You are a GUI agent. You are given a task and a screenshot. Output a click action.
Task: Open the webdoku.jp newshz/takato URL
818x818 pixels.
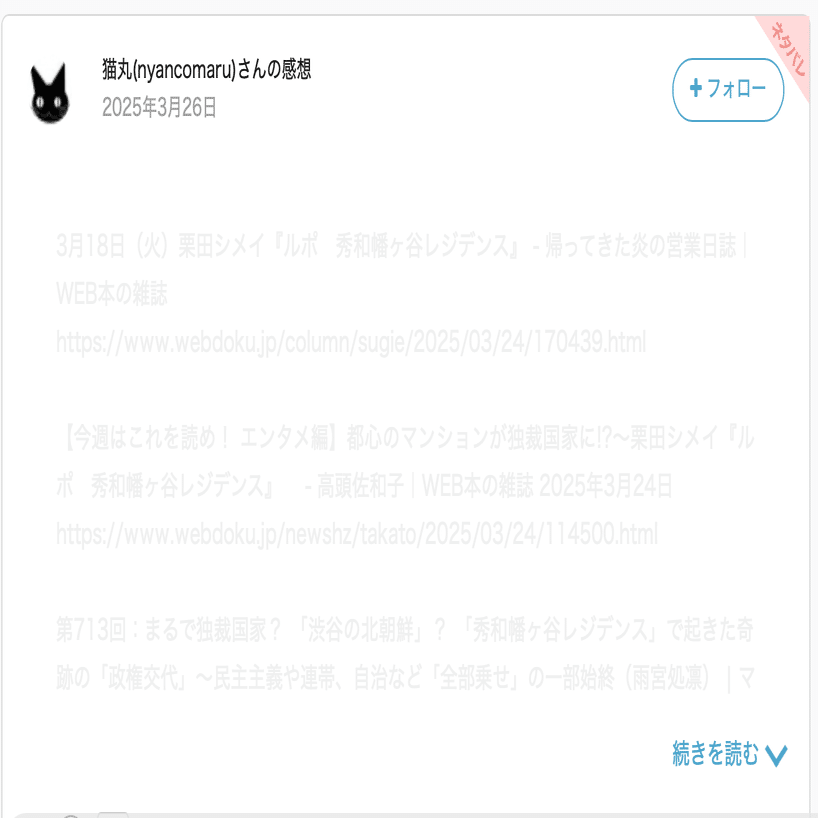pyautogui.click(x=357, y=535)
